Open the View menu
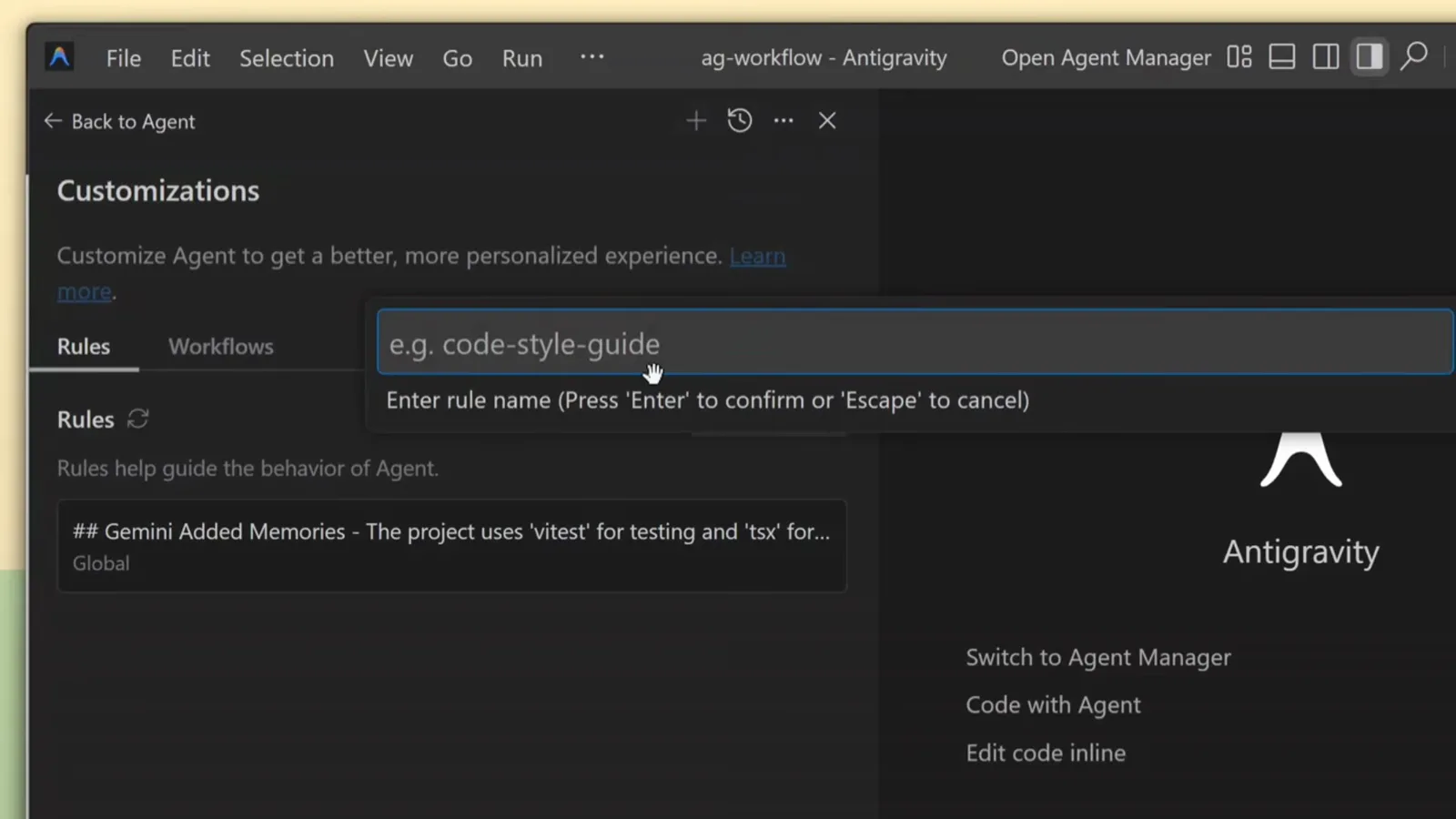 [389, 58]
